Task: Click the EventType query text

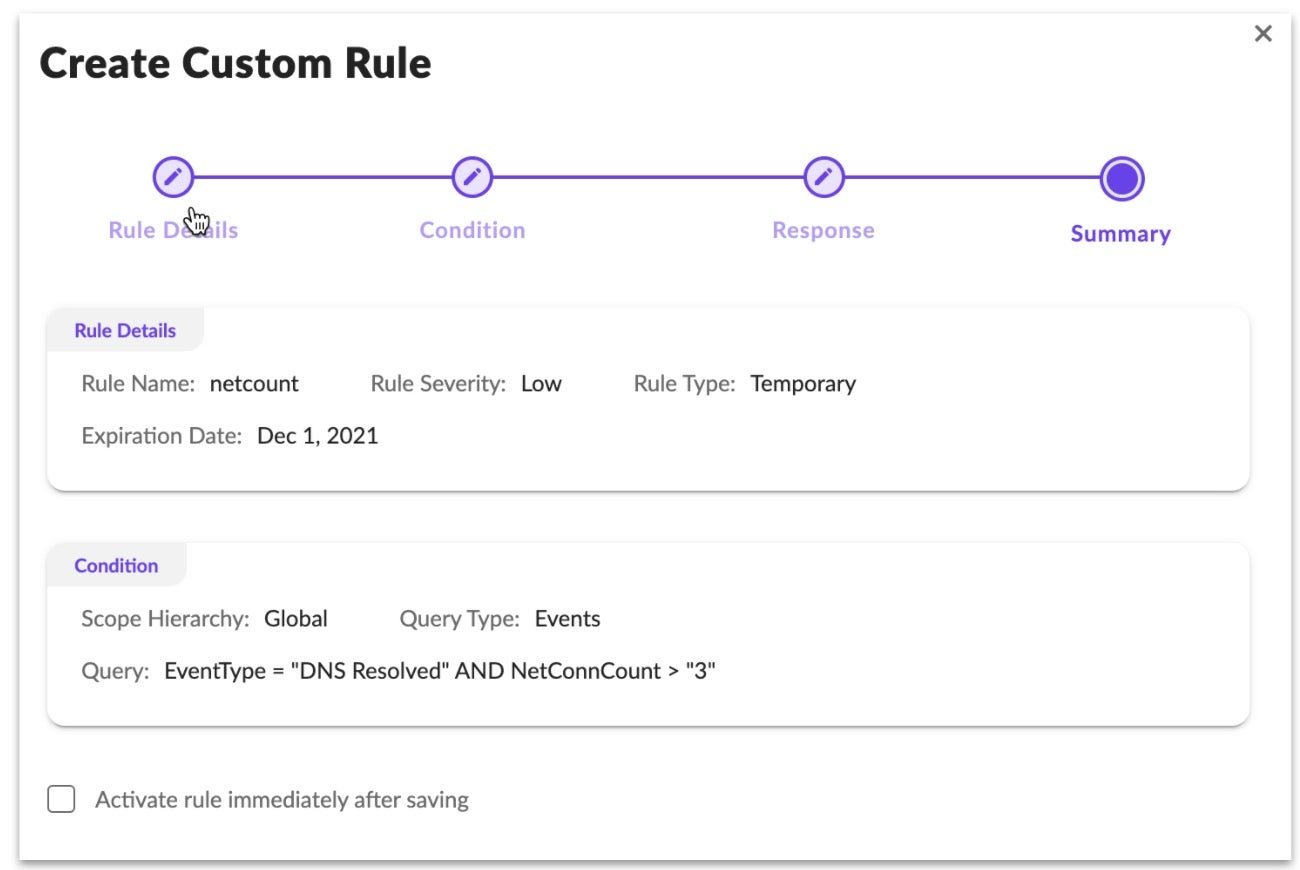Action: click(x=440, y=671)
